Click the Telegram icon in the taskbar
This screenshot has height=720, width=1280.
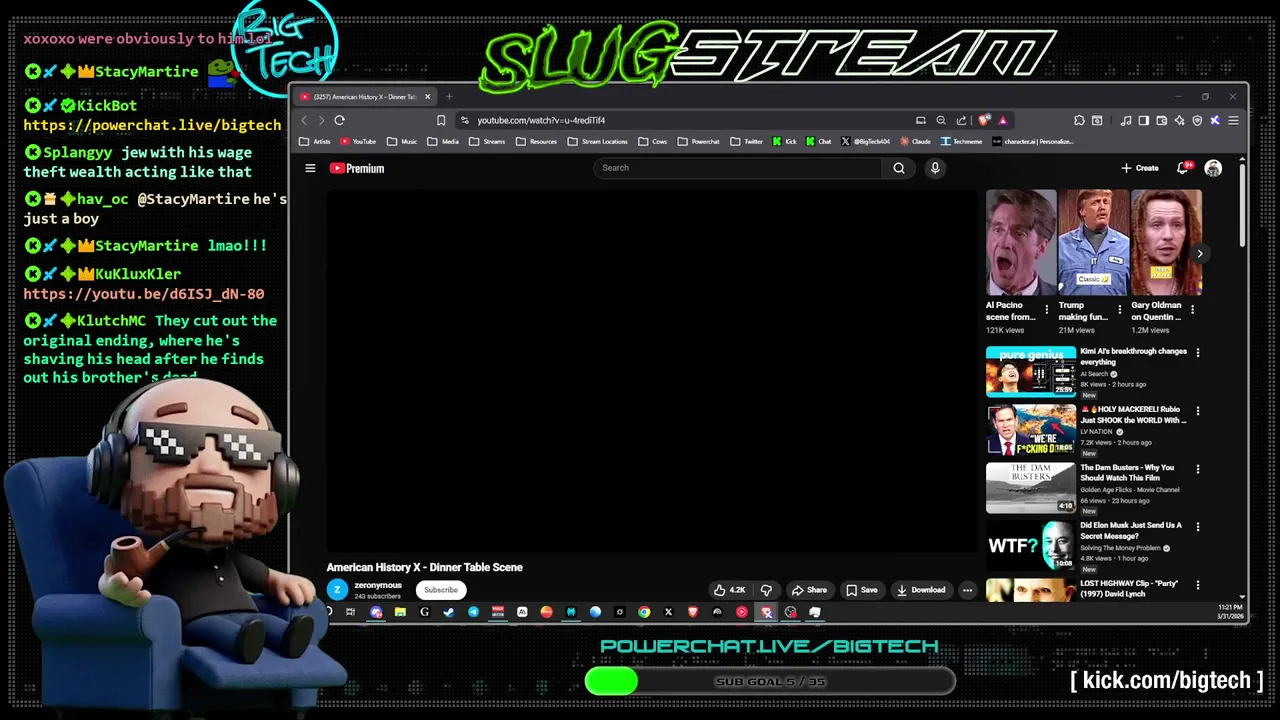point(473,612)
